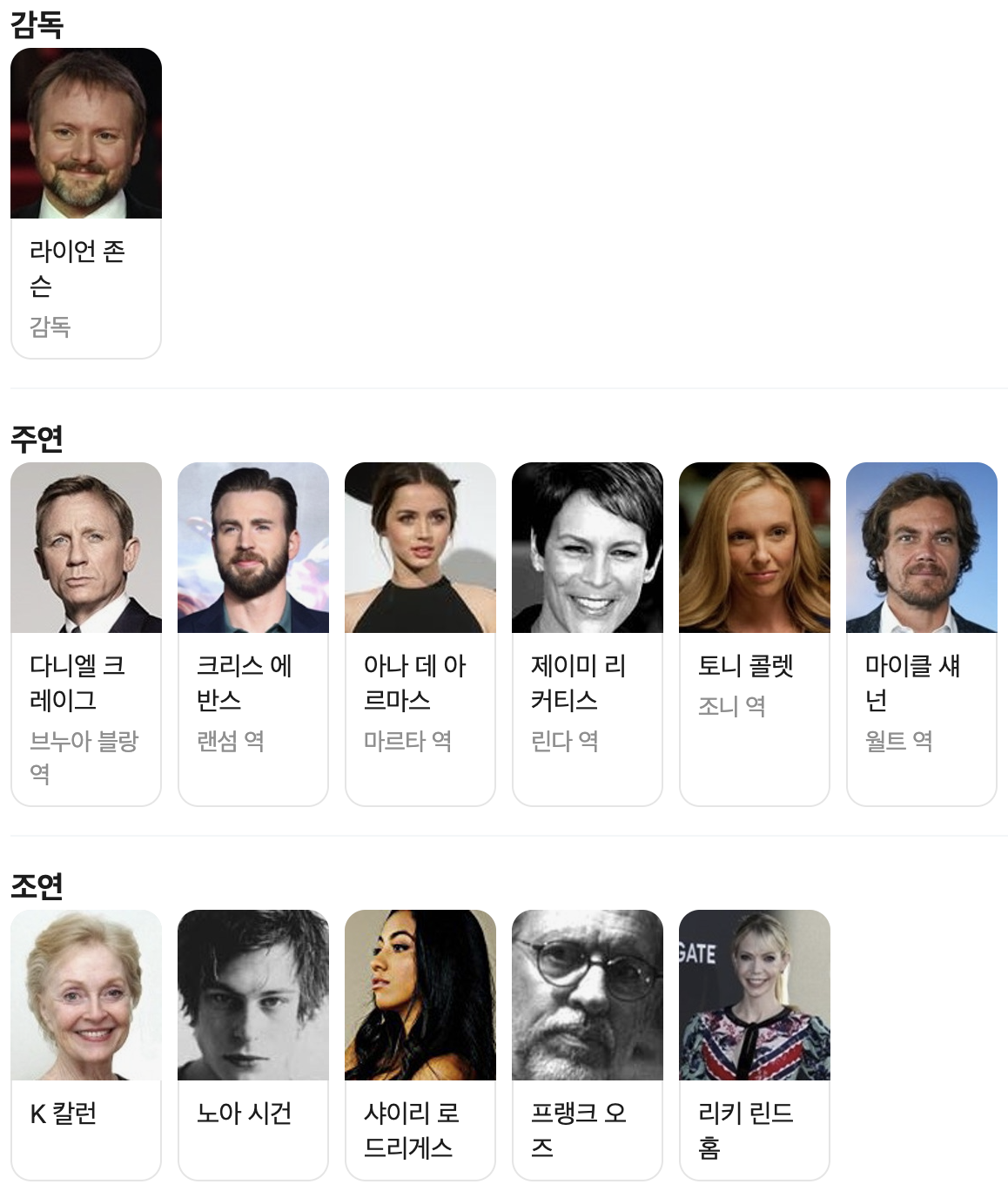1008x1191 pixels.
Task: Click the 토니 콜렛 portrait image
Action: click(755, 548)
